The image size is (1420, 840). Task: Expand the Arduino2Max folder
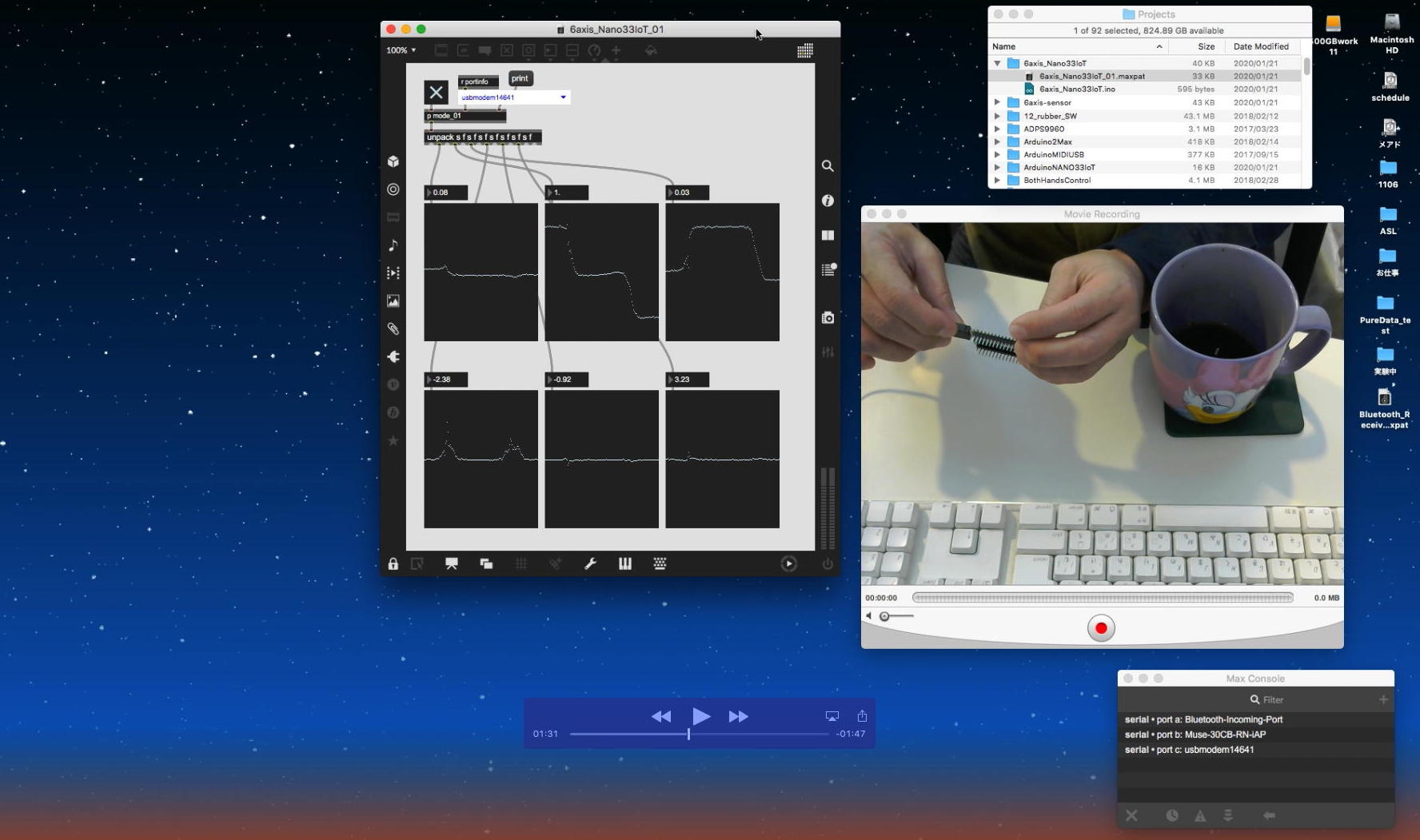click(997, 141)
